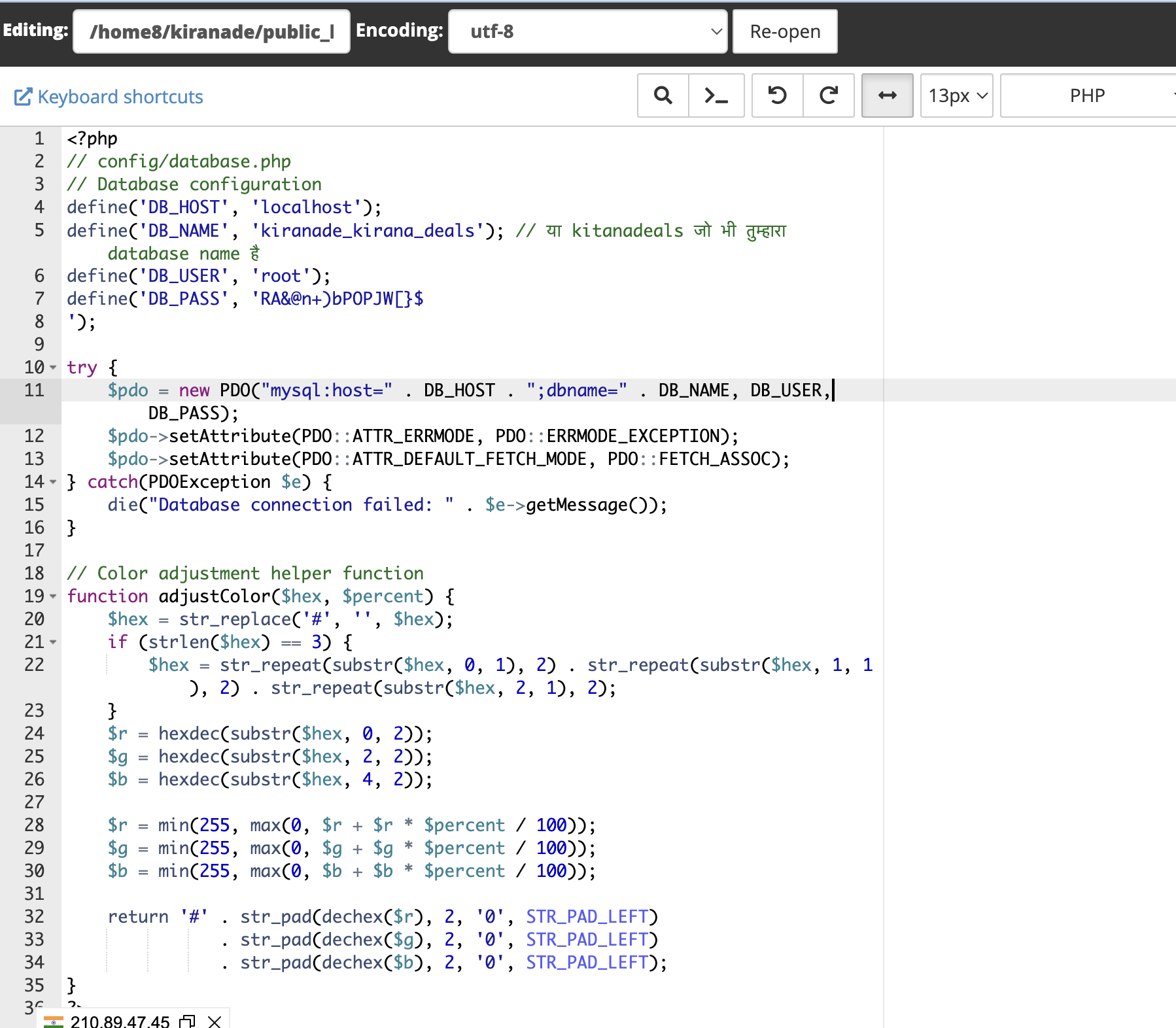The image size is (1176, 1028).
Task: Copy the IP address 210.89.47.45 icon
Action: pyautogui.click(x=188, y=1021)
